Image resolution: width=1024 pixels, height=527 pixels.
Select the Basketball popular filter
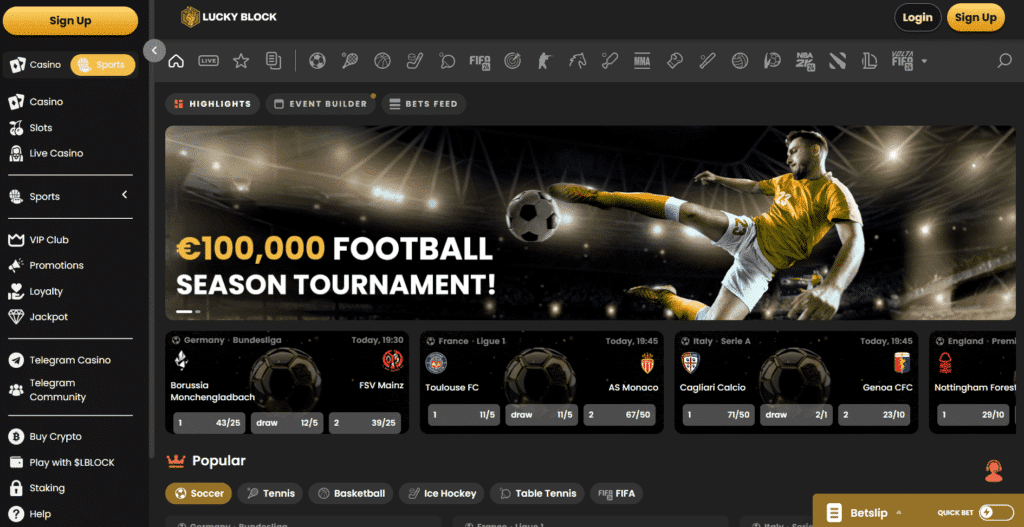click(351, 493)
